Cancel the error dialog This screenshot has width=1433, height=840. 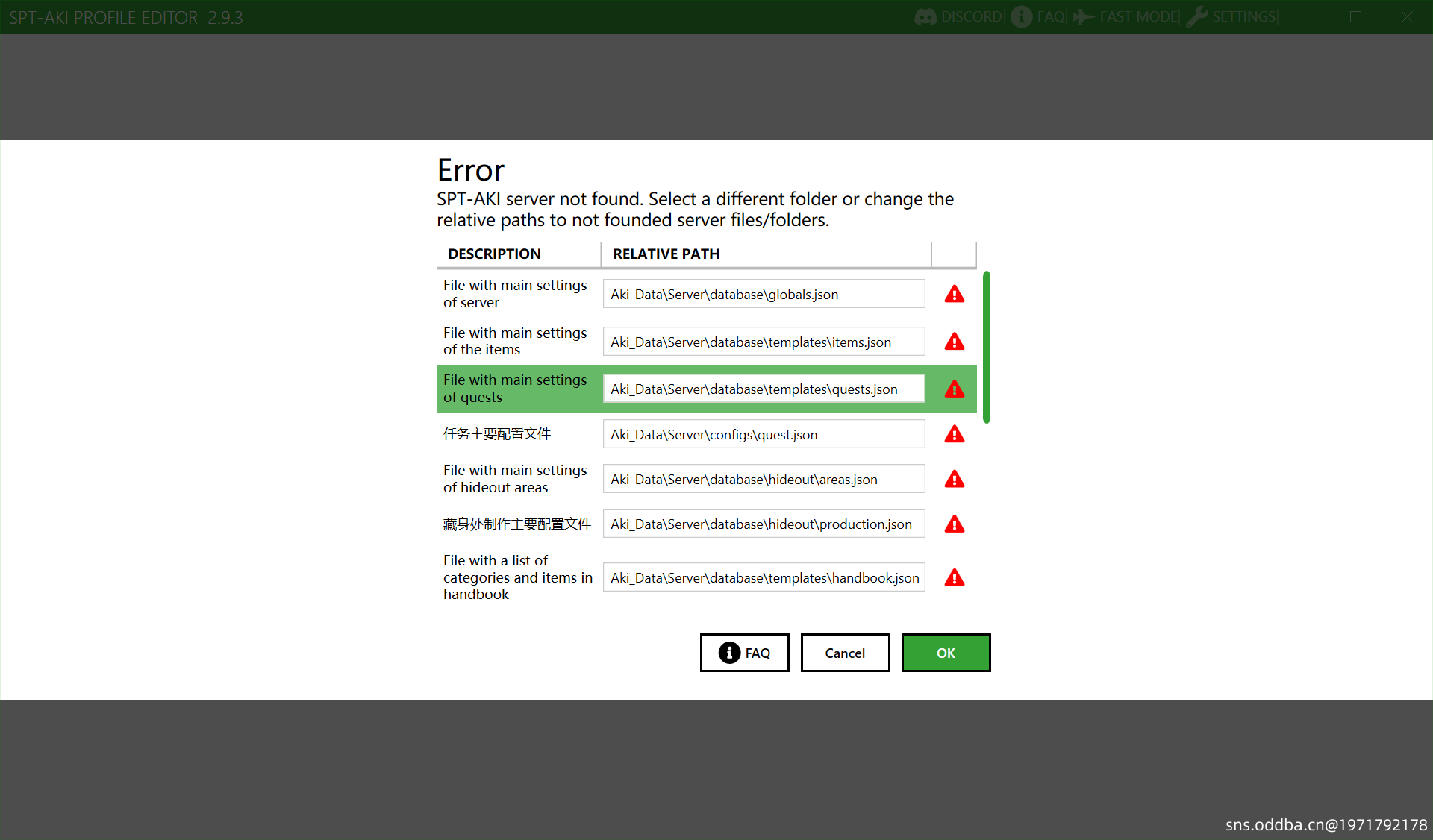pos(845,653)
